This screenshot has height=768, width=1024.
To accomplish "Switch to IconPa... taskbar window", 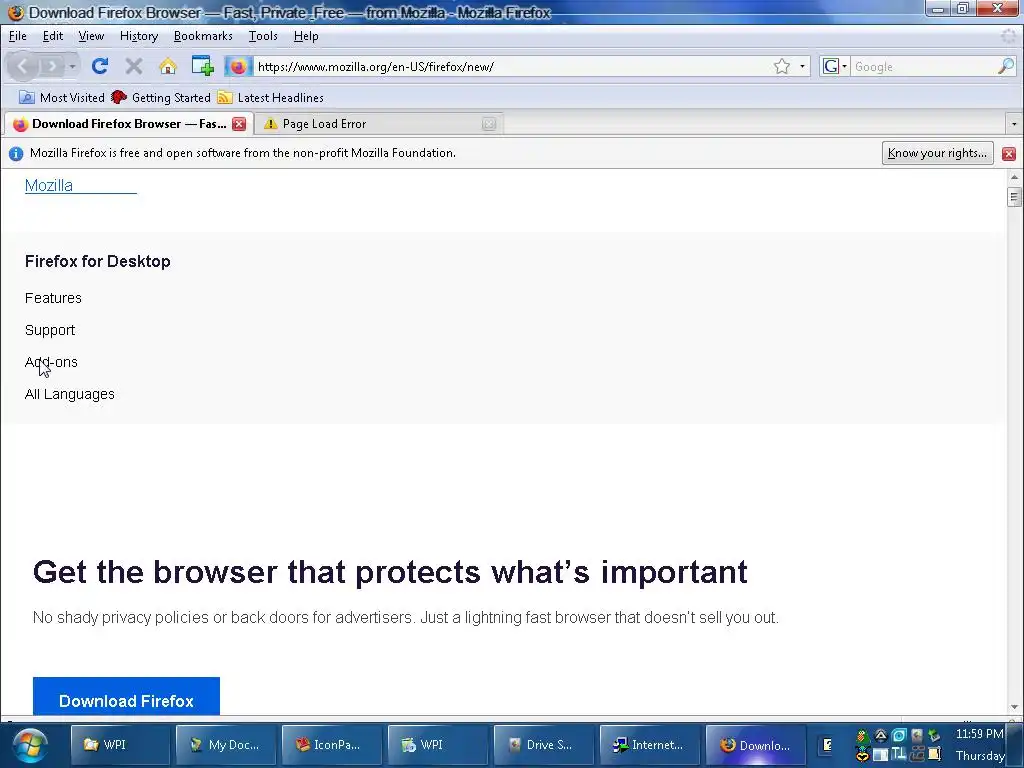I will [331, 745].
